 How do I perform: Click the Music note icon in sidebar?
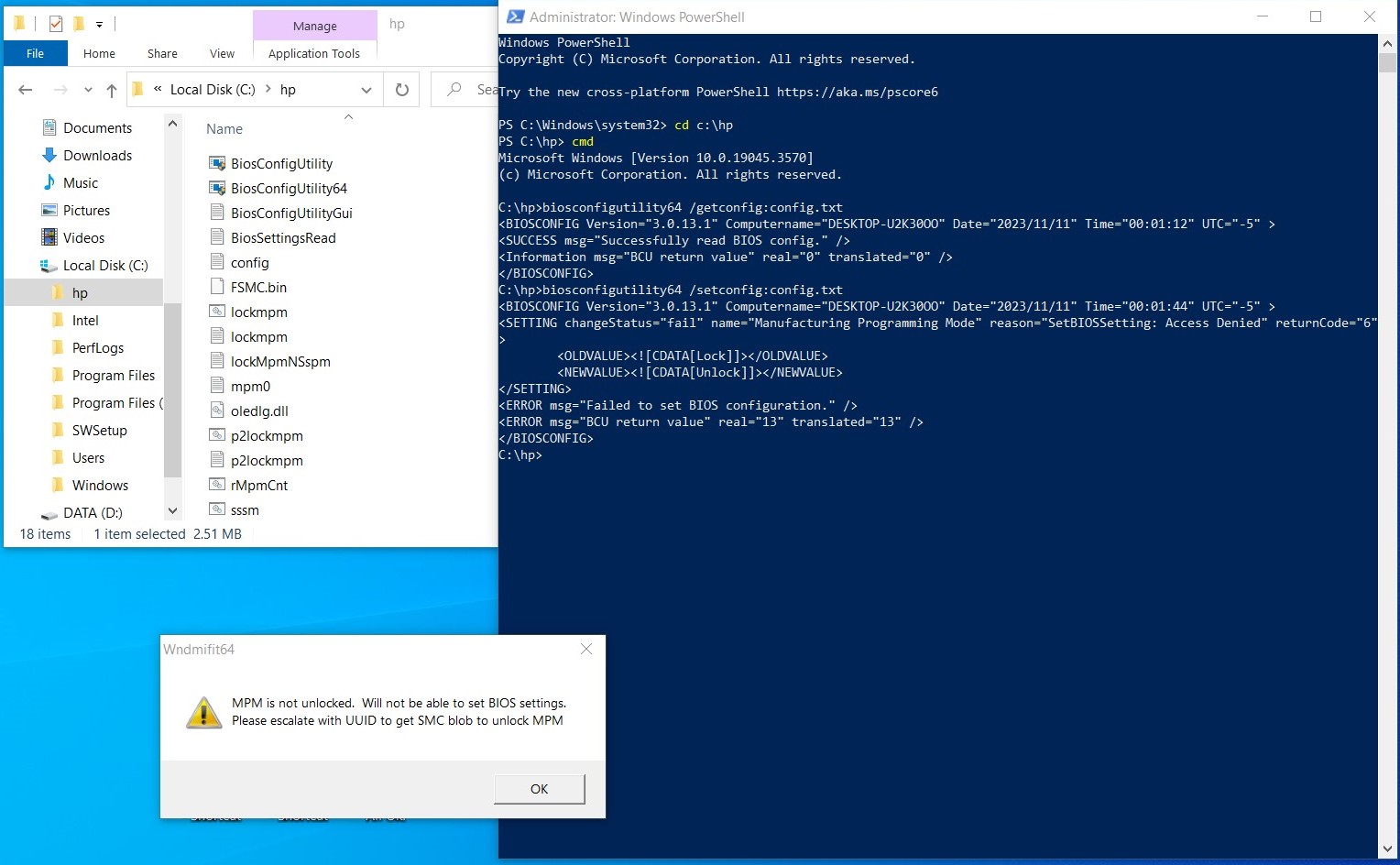click(x=49, y=183)
